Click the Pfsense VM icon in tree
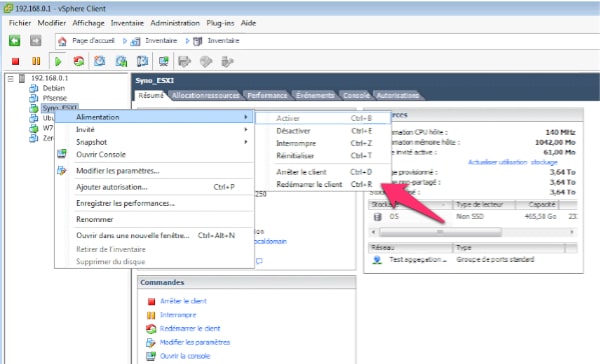The image size is (600, 364). [34, 98]
